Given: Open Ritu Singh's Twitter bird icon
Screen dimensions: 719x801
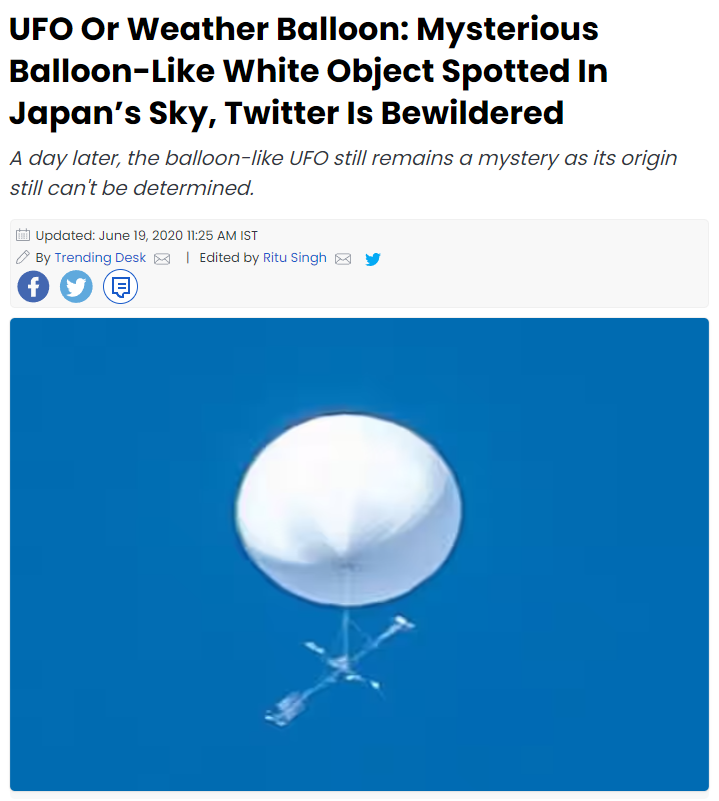Looking at the screenshot, I should coord(373,259).
